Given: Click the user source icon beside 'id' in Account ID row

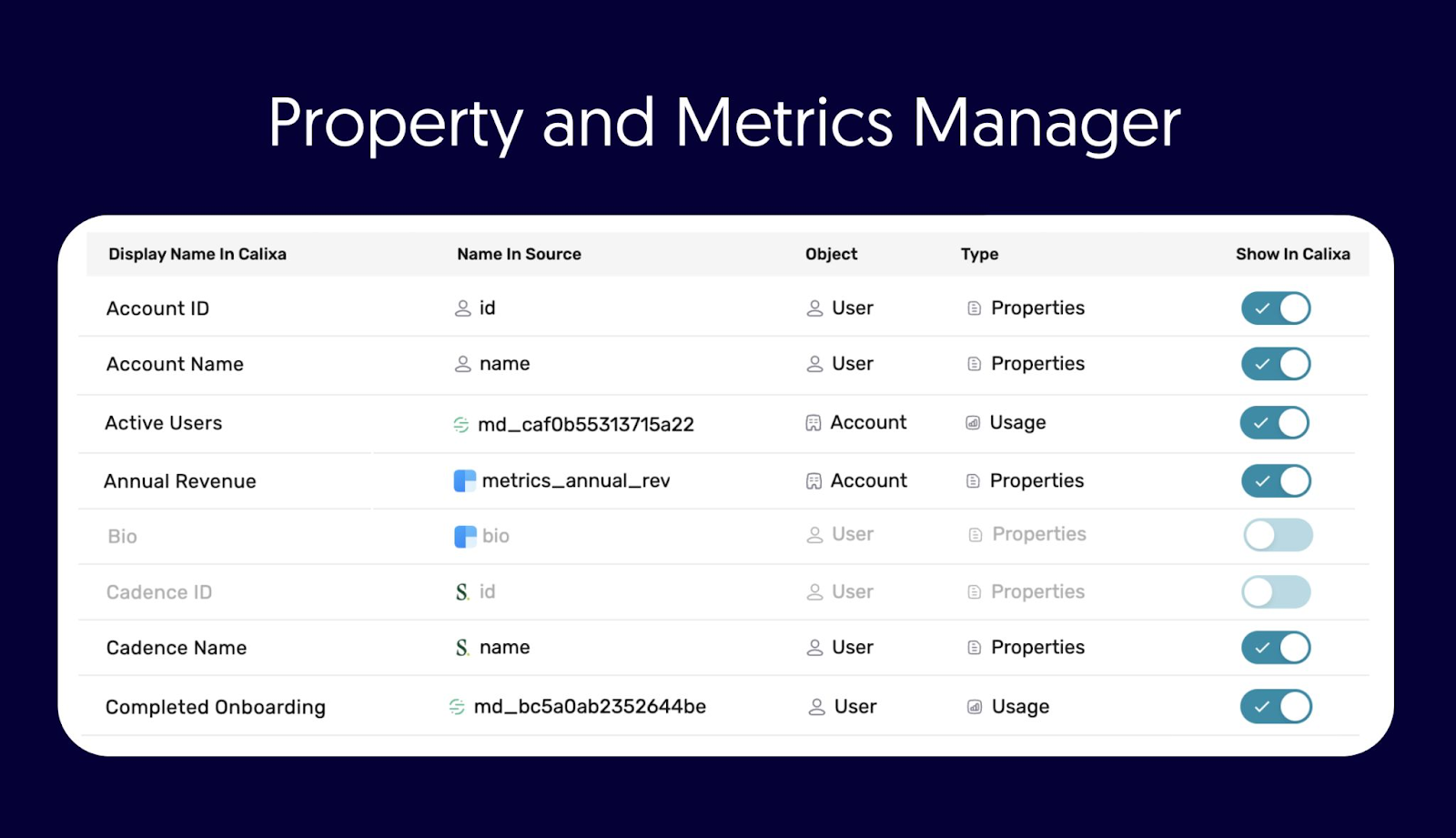Looking at the screenshot, I should point(462,308).
